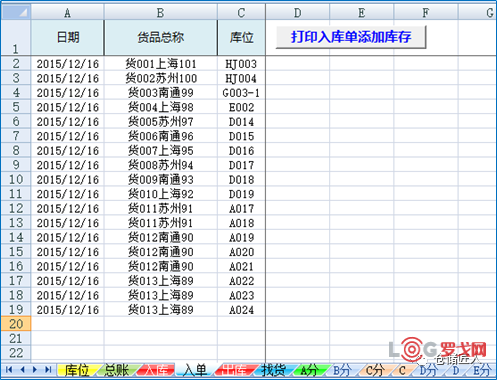Select cell A018

(x=241, y=223)
